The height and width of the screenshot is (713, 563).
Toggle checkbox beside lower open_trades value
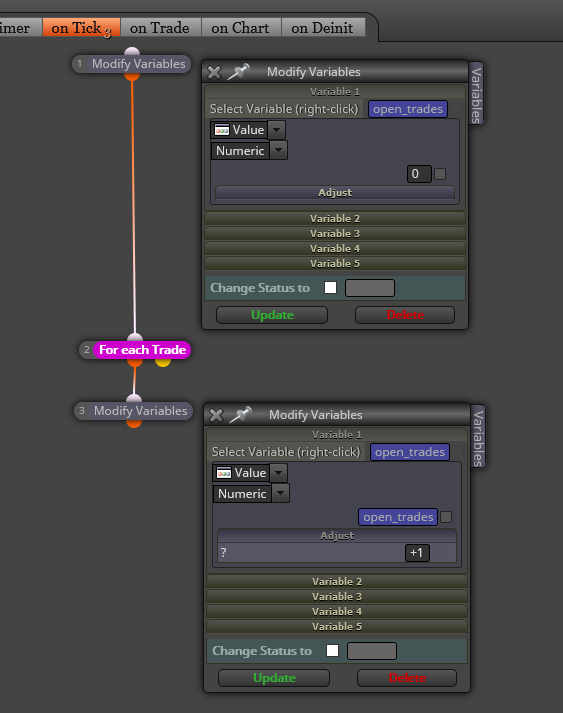pos(446,517)
